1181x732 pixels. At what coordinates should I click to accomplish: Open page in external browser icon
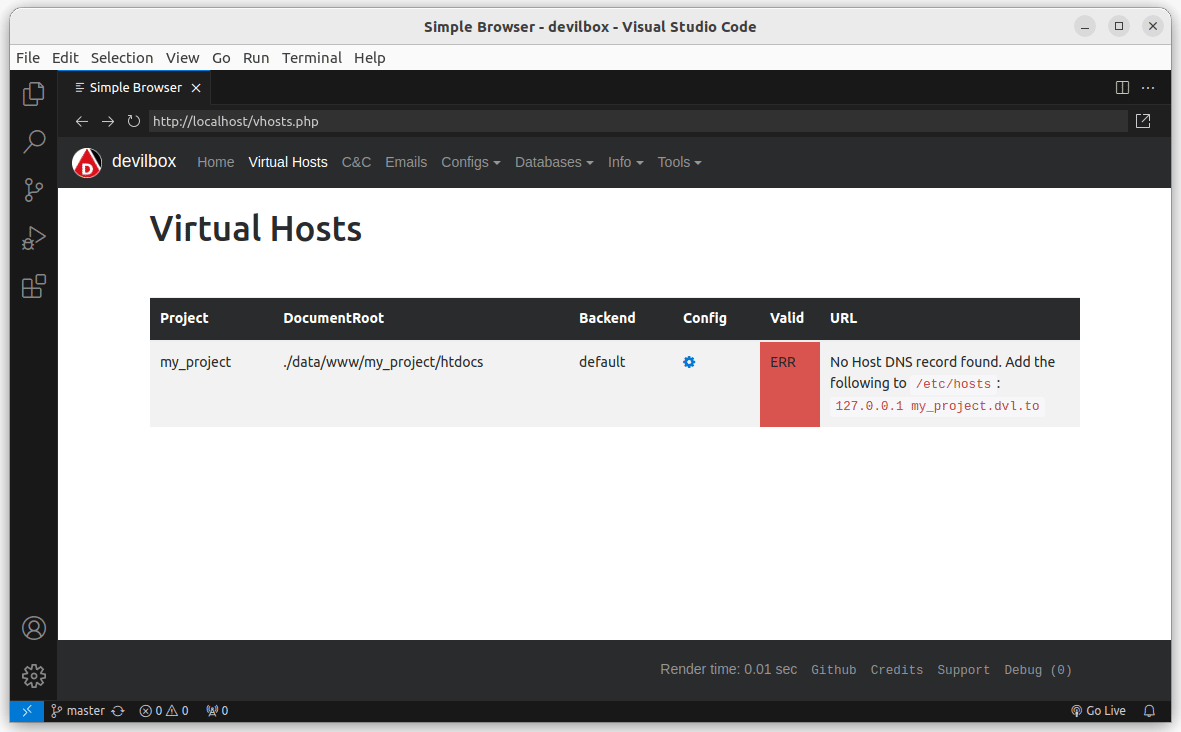pos(1143,121)
